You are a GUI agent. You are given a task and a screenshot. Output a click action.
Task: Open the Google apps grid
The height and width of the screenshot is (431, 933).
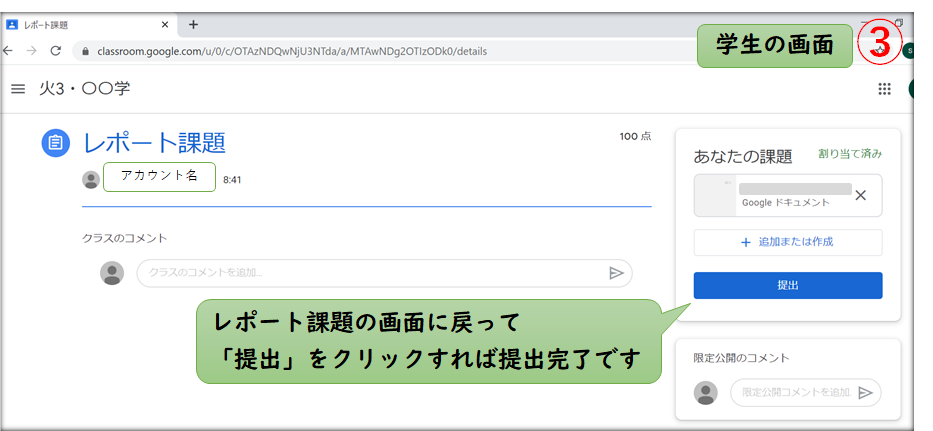click(x=884, y=89)
